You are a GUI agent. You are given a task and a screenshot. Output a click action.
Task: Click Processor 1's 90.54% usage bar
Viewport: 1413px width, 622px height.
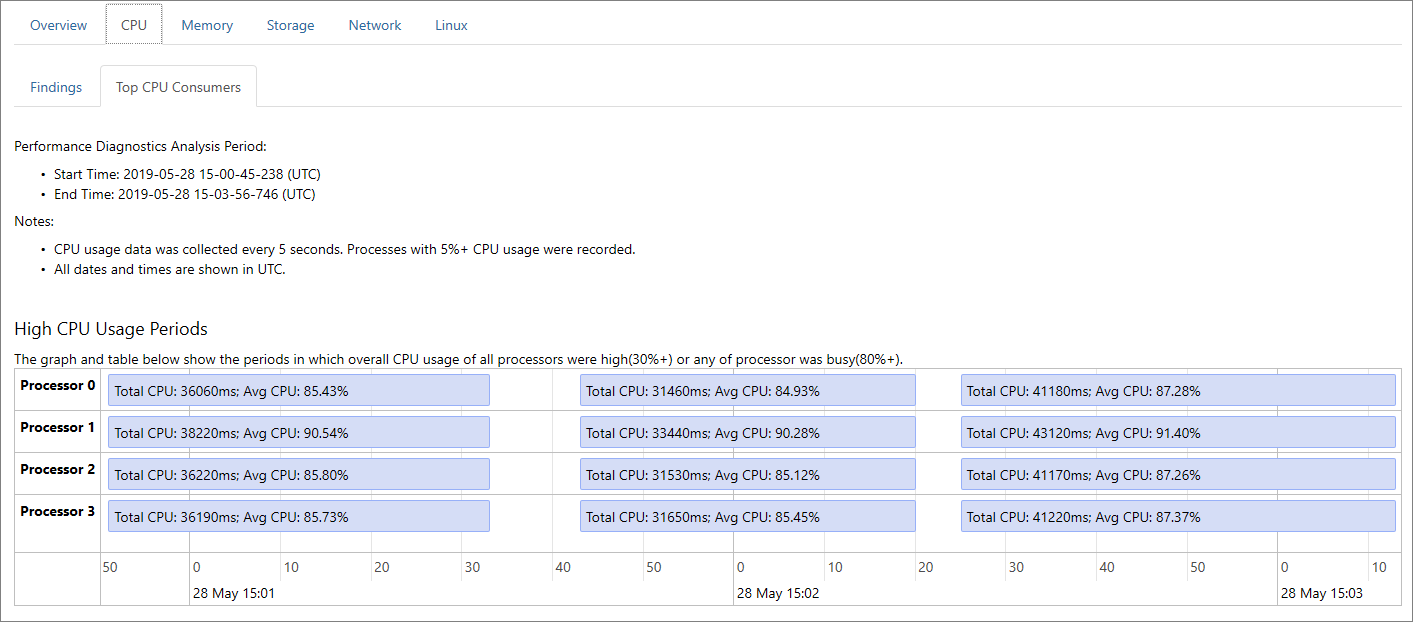tap(297, 432)
